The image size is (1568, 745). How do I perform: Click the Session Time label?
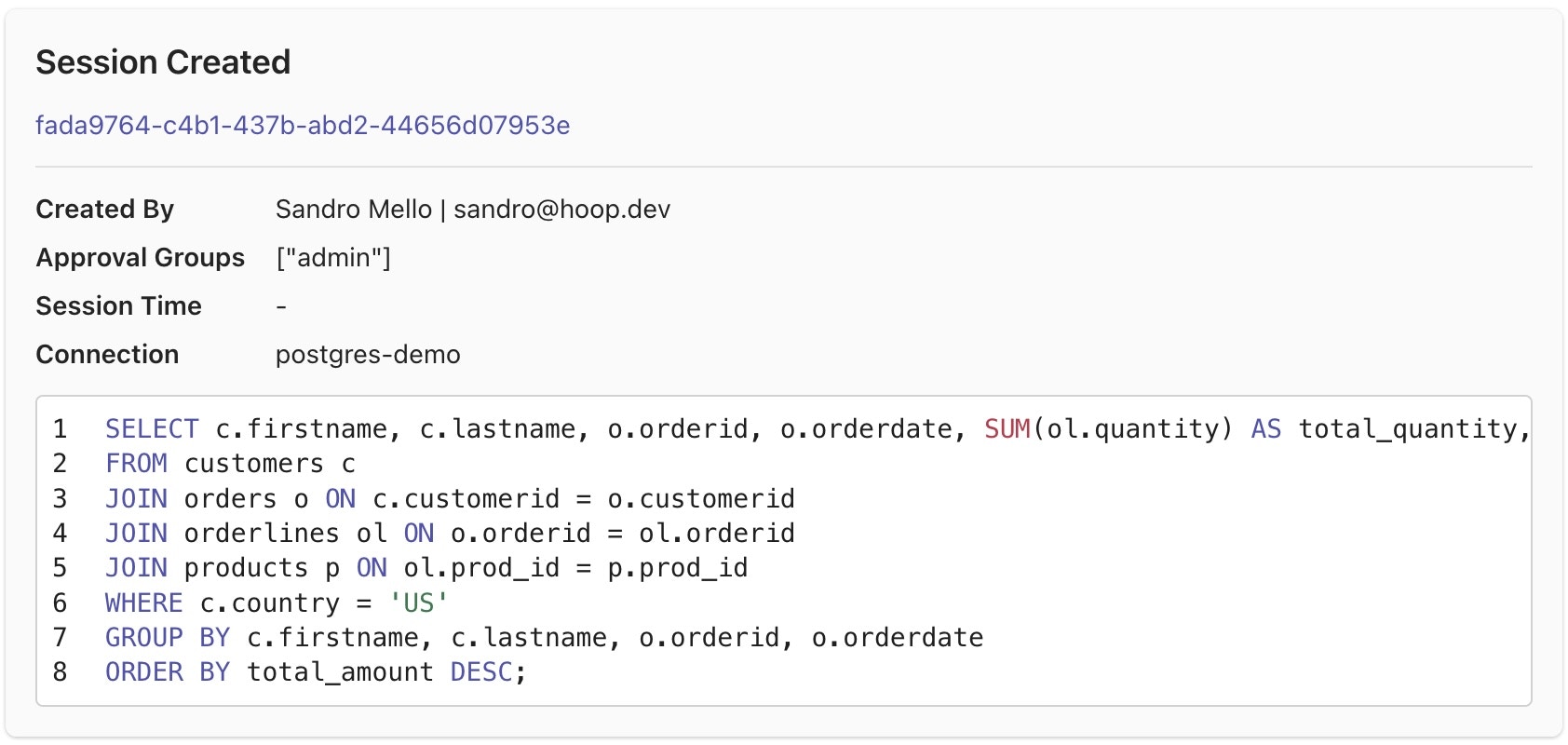tap(118, 306)
